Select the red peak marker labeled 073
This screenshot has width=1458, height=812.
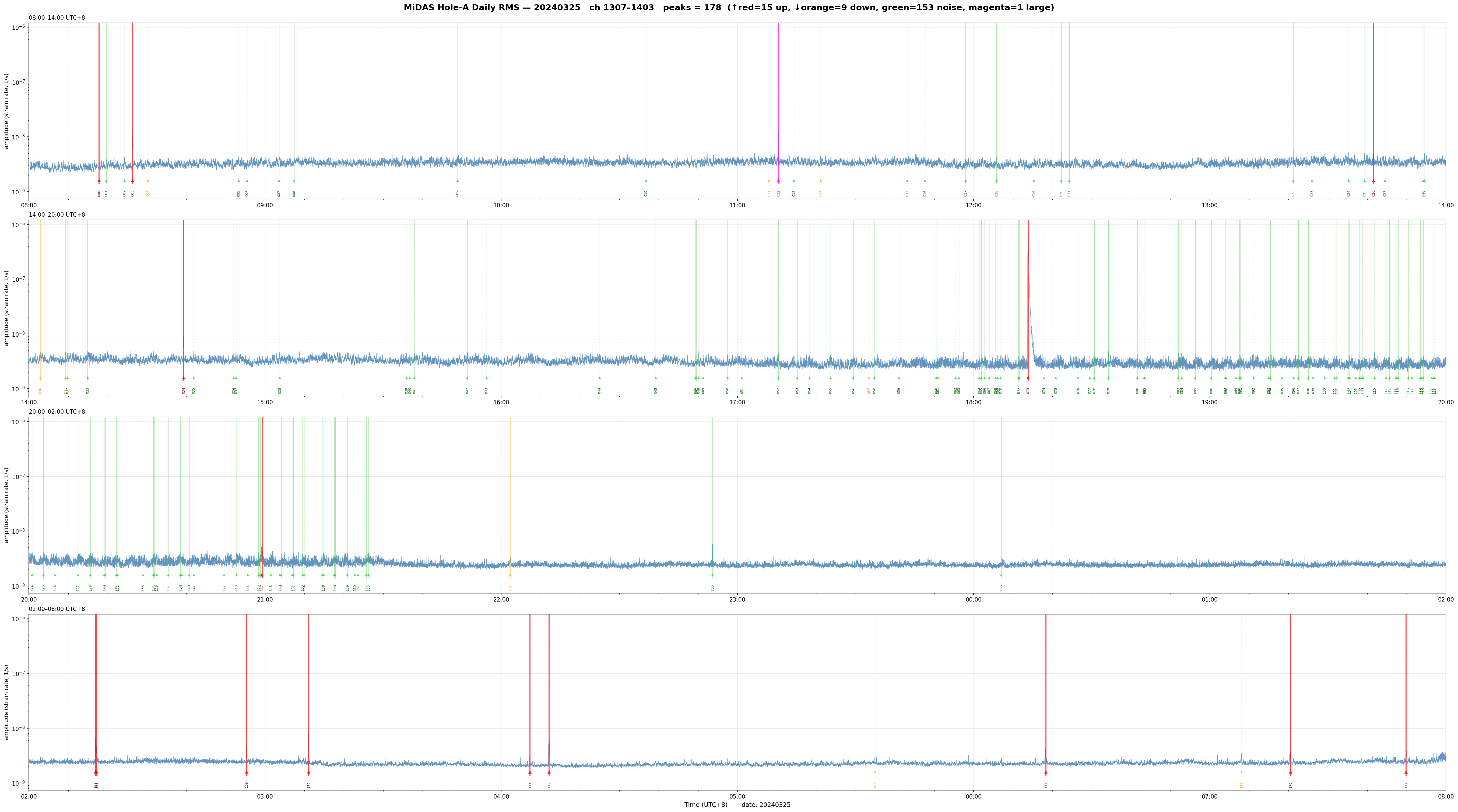(x=1028, y=378)
